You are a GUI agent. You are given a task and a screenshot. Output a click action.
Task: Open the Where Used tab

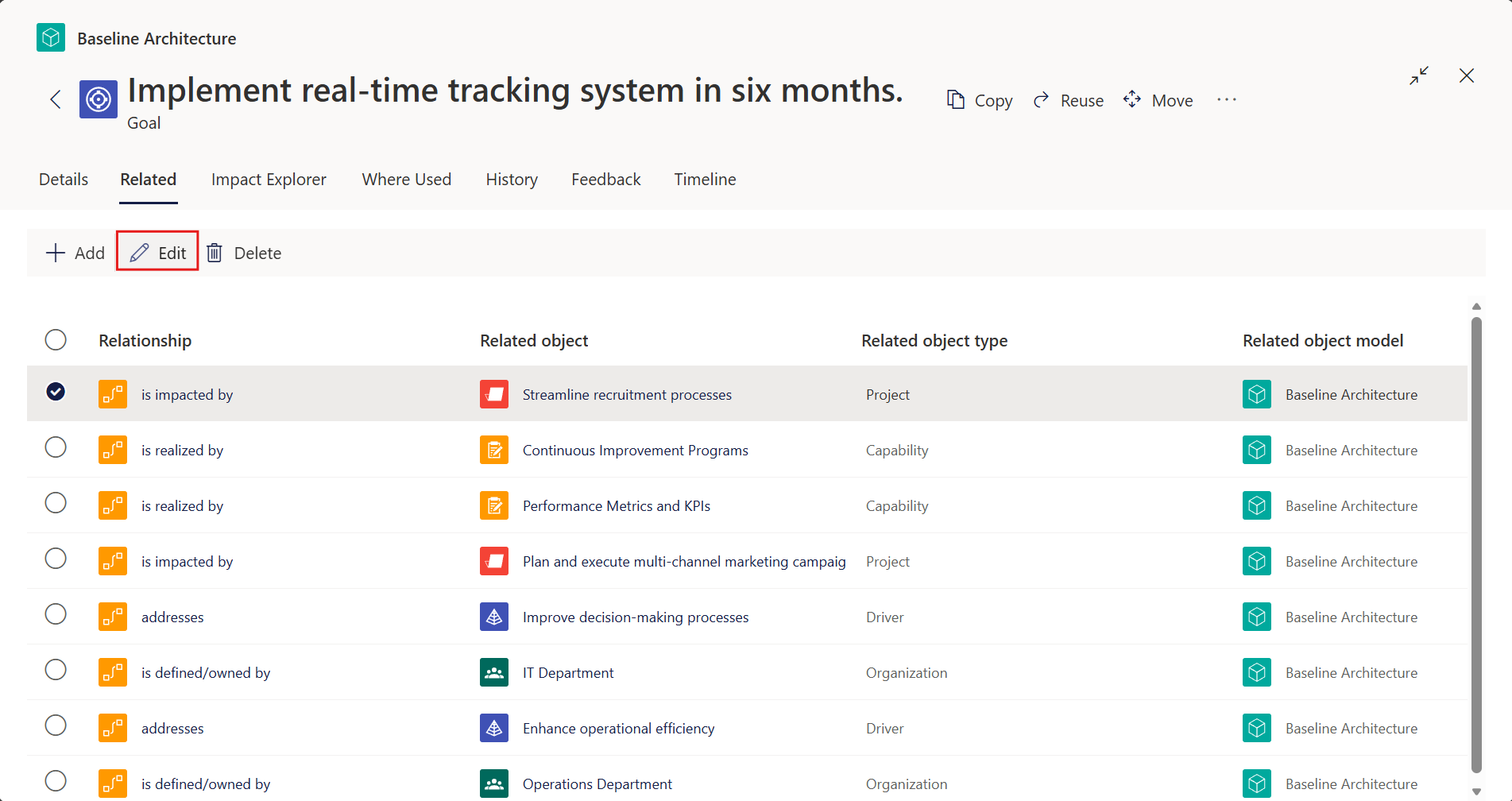pyautogui.click(x=407, y=180)
